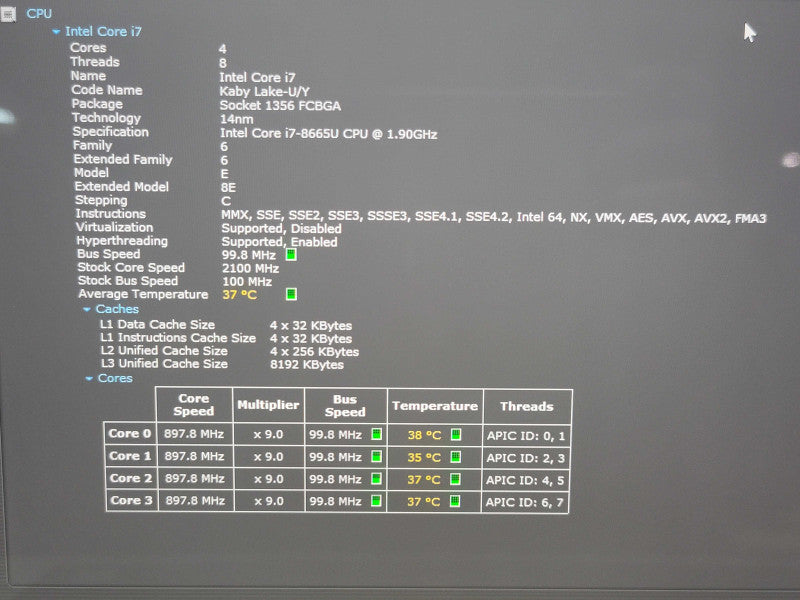Click Core 2 bus speed graph icon
The image size is (800, 600).
(x=376, y=479)
